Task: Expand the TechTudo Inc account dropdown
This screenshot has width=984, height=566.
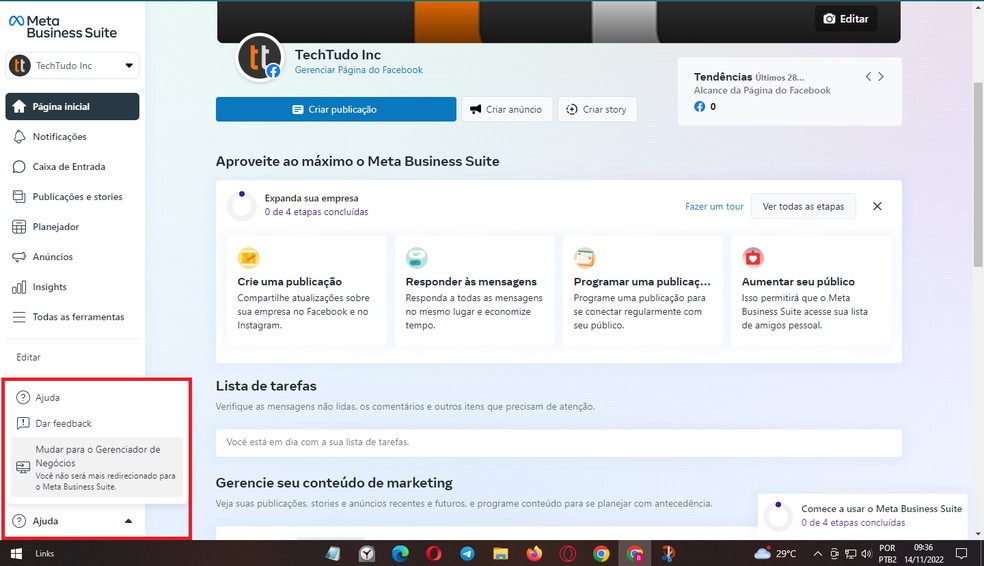Action: point(72,65)
